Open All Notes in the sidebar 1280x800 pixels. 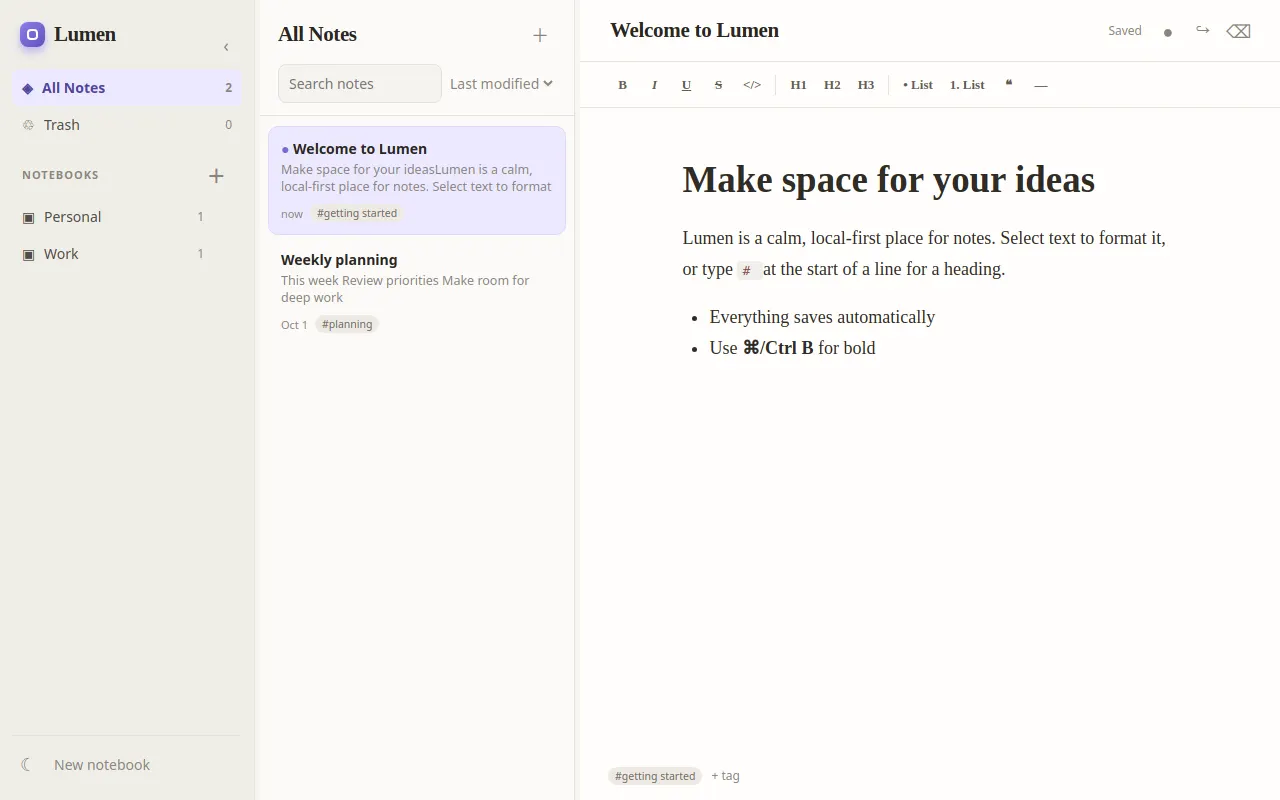click(x=127, y=88)
